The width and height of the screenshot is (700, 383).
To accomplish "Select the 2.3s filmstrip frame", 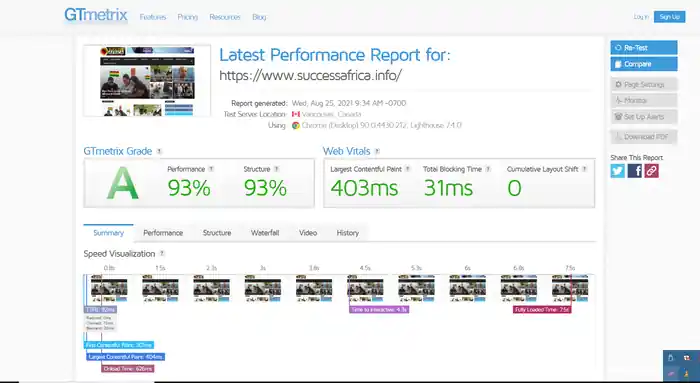I will (x=212, y=288).
